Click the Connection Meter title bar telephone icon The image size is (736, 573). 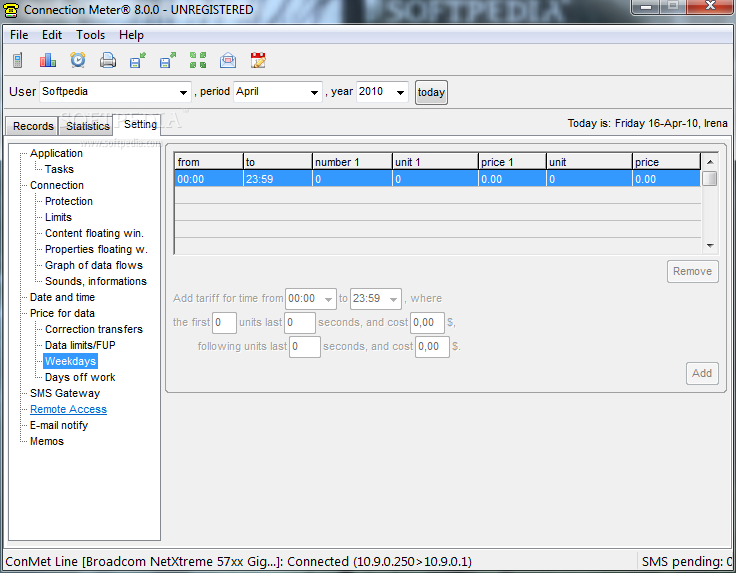click(10, 9)
